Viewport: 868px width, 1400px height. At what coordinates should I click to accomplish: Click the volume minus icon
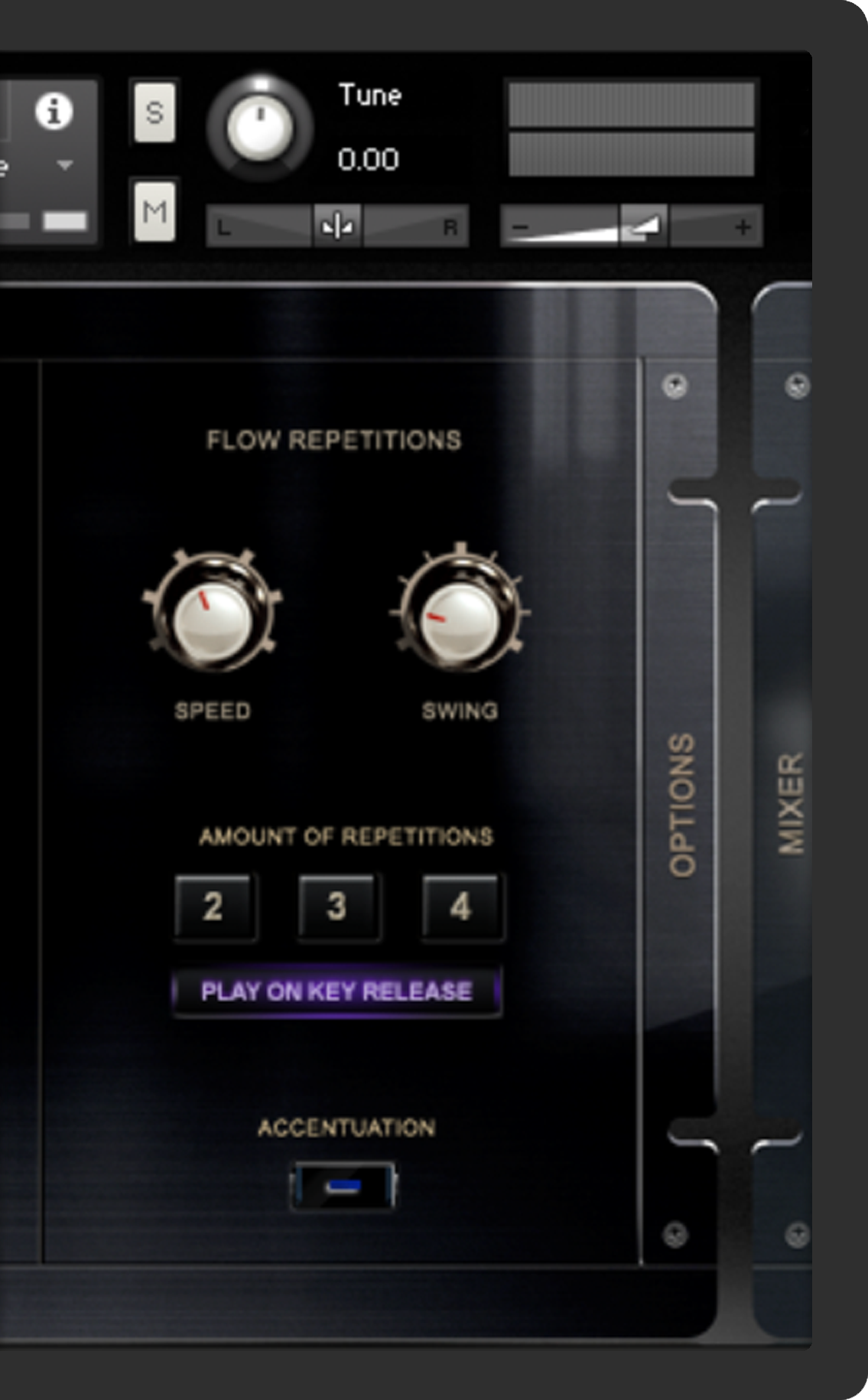pos(520,227)
